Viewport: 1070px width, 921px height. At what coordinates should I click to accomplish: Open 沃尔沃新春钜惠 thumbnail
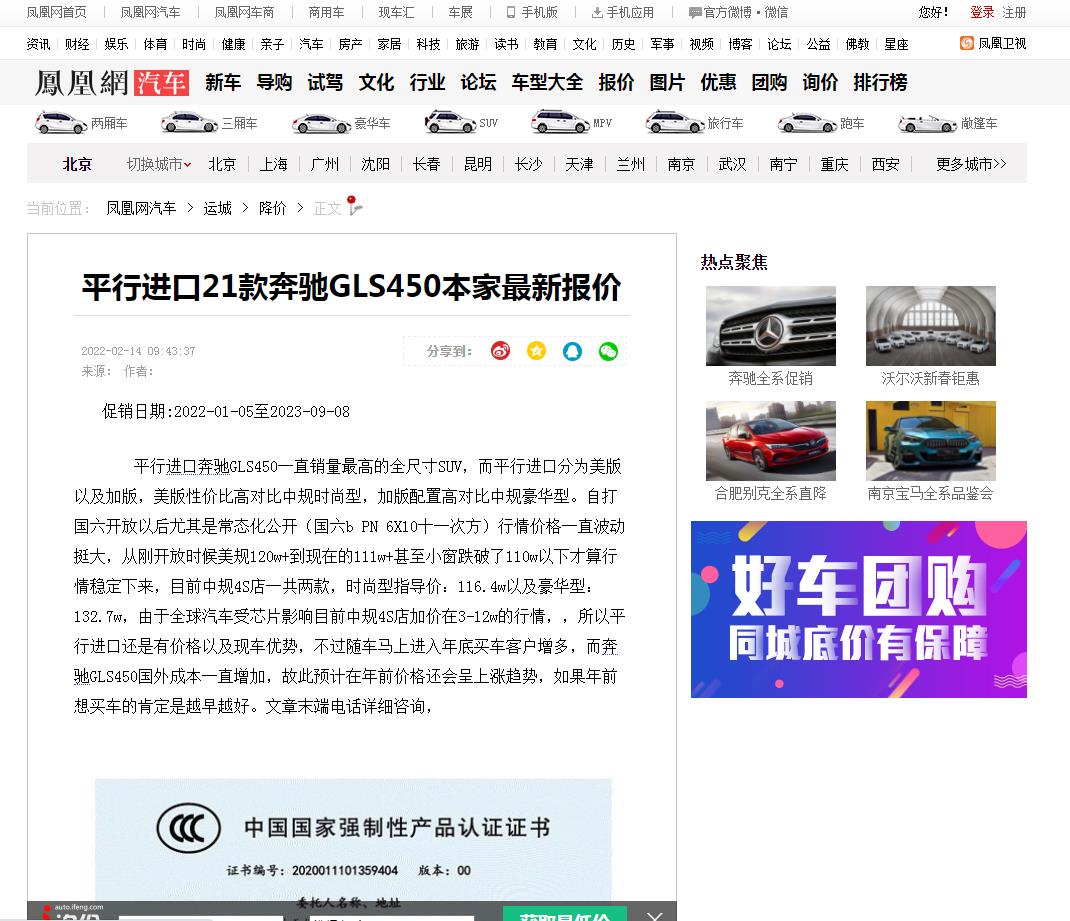pos(931,326)
